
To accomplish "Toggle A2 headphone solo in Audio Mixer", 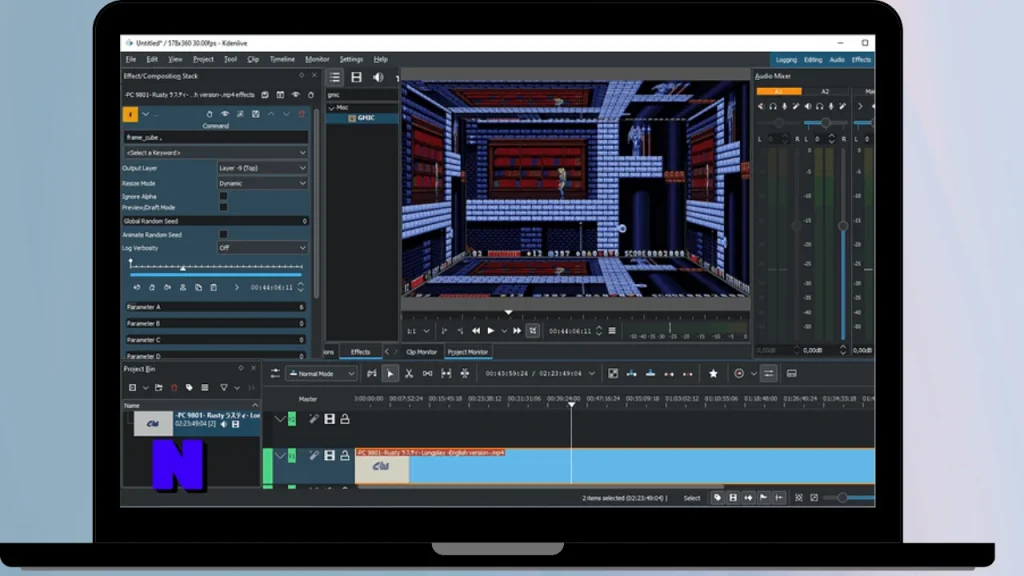I will point(819,106).
